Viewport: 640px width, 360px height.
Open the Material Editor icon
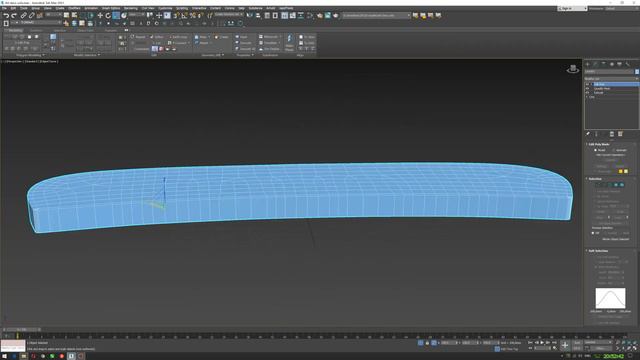point(310,16)
